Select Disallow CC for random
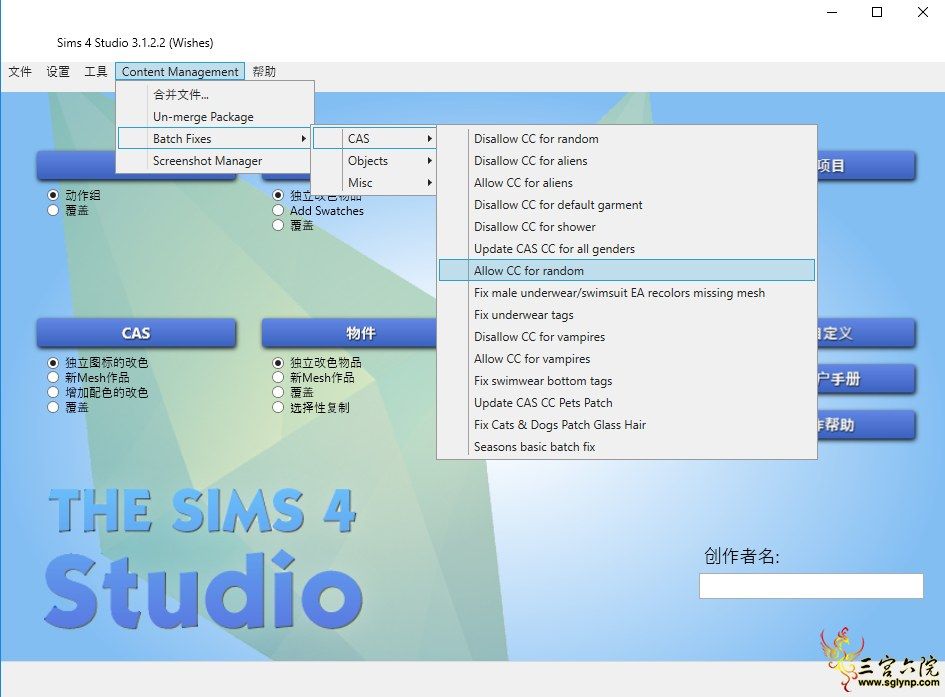 click(x=627, y=139)
